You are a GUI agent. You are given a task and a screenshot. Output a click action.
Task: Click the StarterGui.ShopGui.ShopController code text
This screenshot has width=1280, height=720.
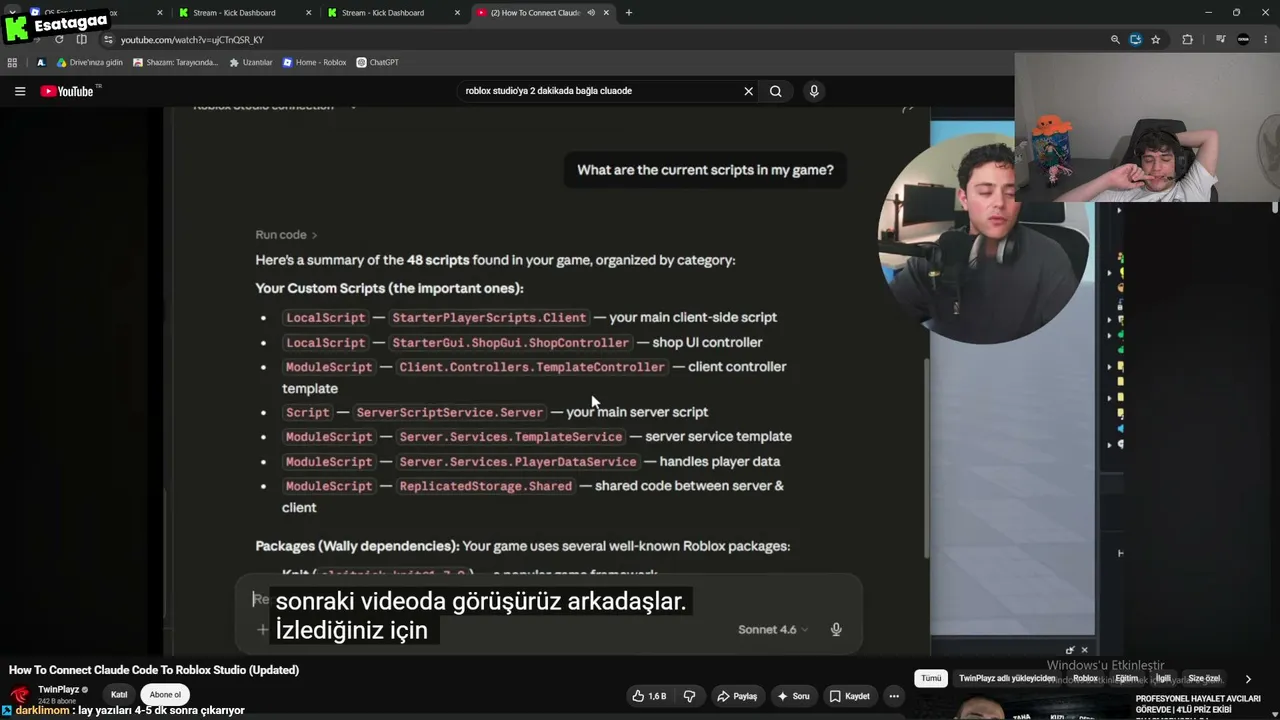tap(511, 343)
